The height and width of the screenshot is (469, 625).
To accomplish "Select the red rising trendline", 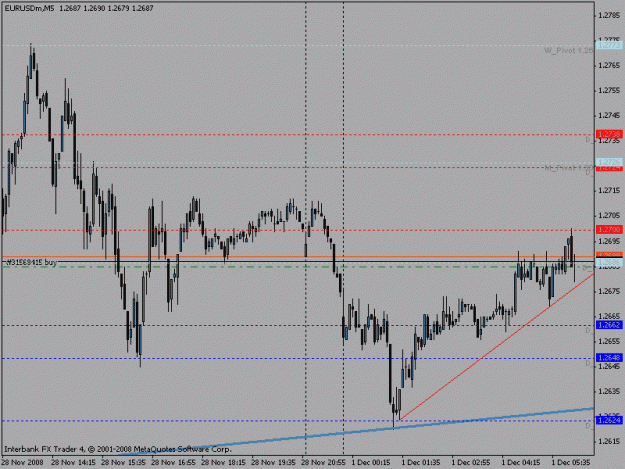I will tap(496, 347).
